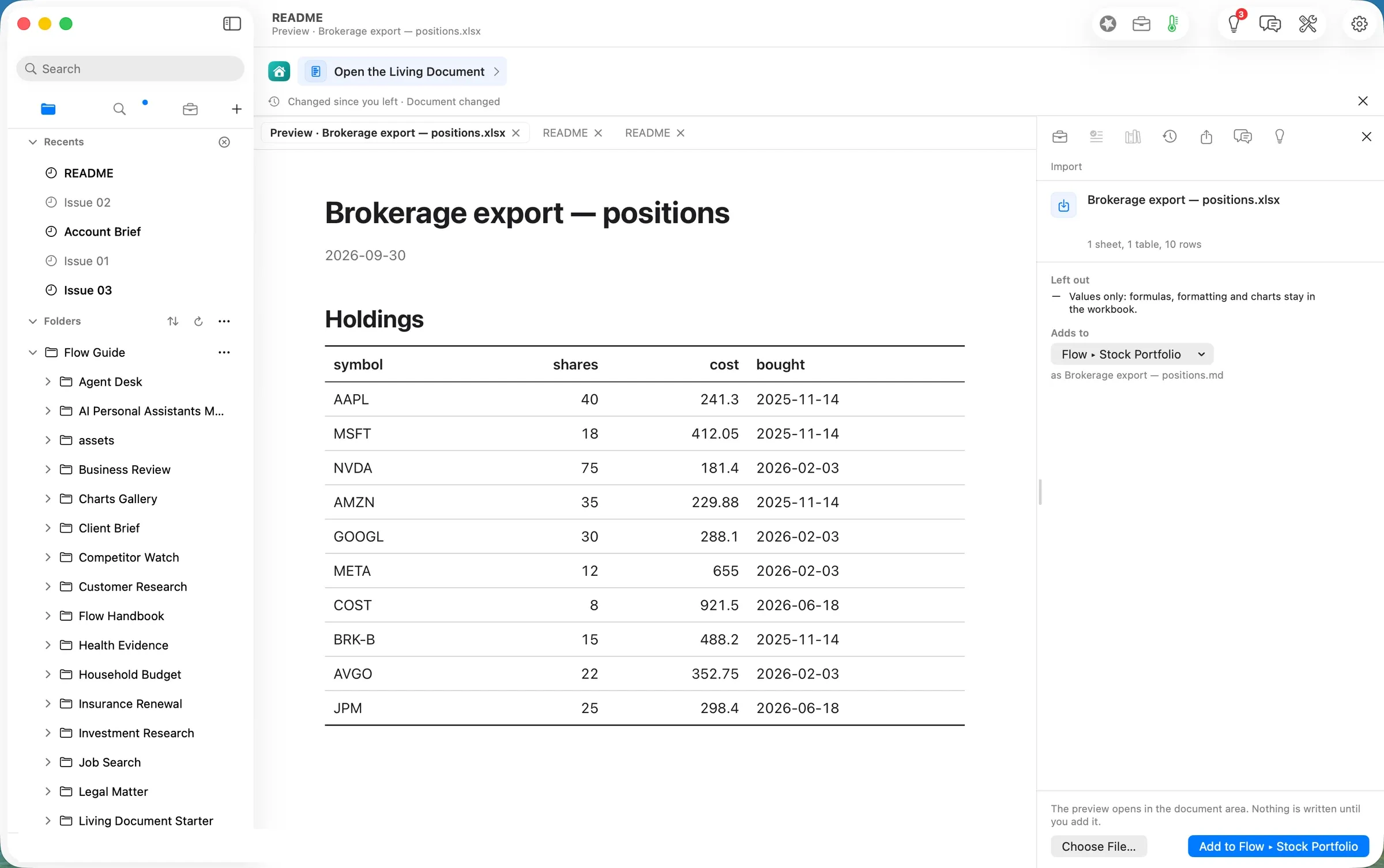This screenshot has width=1384, height=868.
Task: Expand the Household Budget folder
Action: [48, 674]
